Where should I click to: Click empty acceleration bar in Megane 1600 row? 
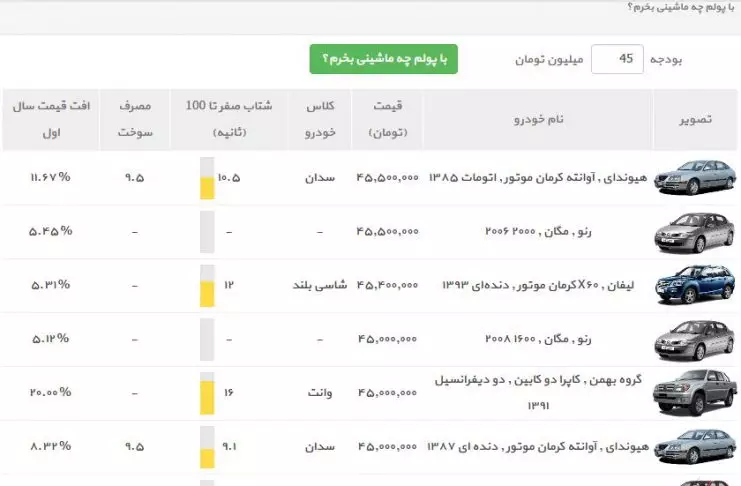coord(207,339)
